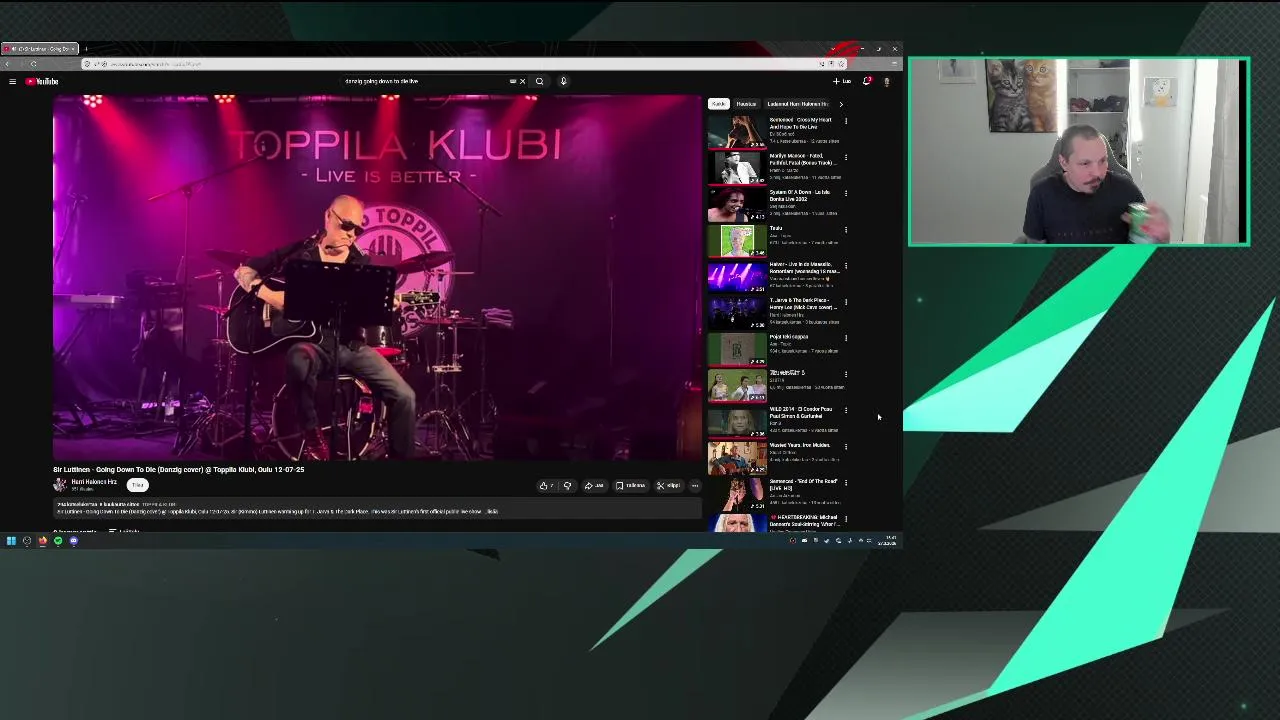Select the Ladannut Harri Halonen chip
The height and width of the screenshot is (720, 1280).
(x=797, y=104)
